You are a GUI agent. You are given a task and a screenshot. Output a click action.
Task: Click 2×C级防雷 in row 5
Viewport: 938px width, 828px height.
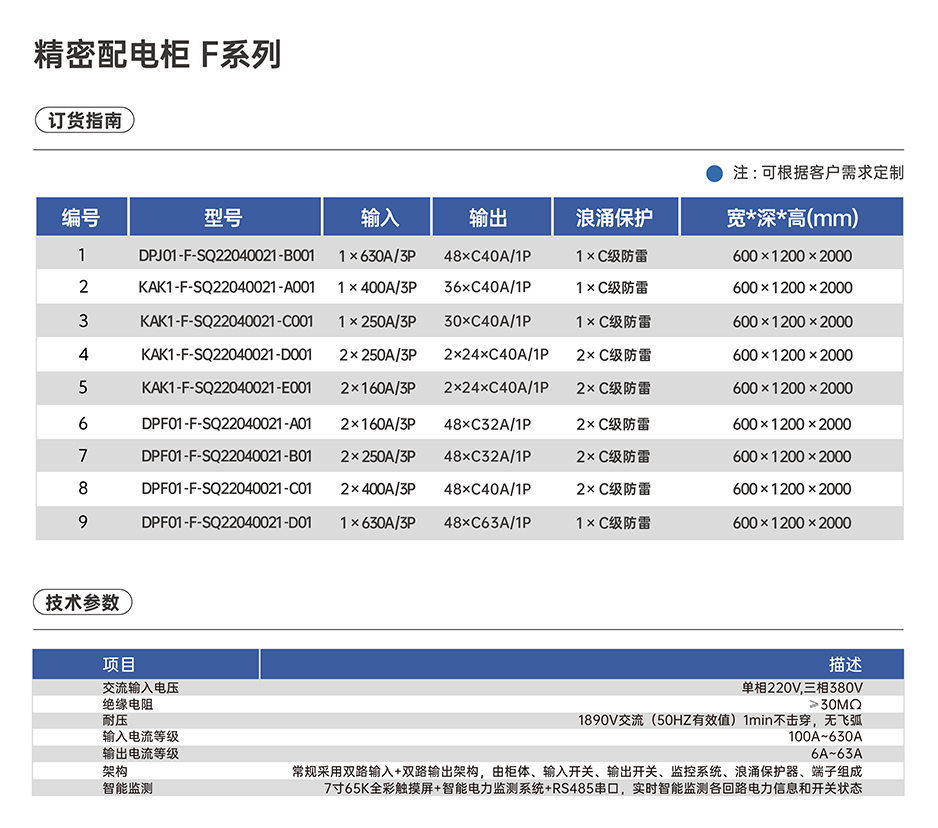pos(613,388)
